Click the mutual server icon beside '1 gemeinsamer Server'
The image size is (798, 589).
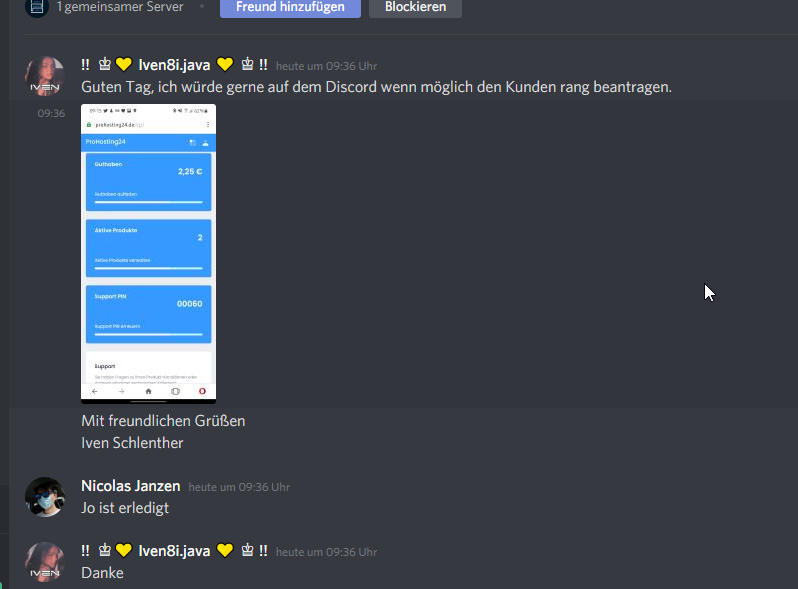pos(37,7)
